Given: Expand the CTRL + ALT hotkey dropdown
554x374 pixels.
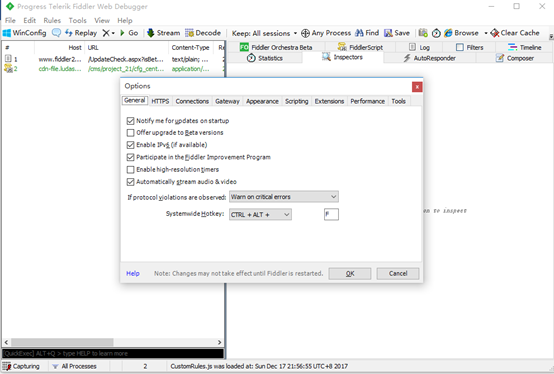Looking at the screenshot, I should (260, 214).
